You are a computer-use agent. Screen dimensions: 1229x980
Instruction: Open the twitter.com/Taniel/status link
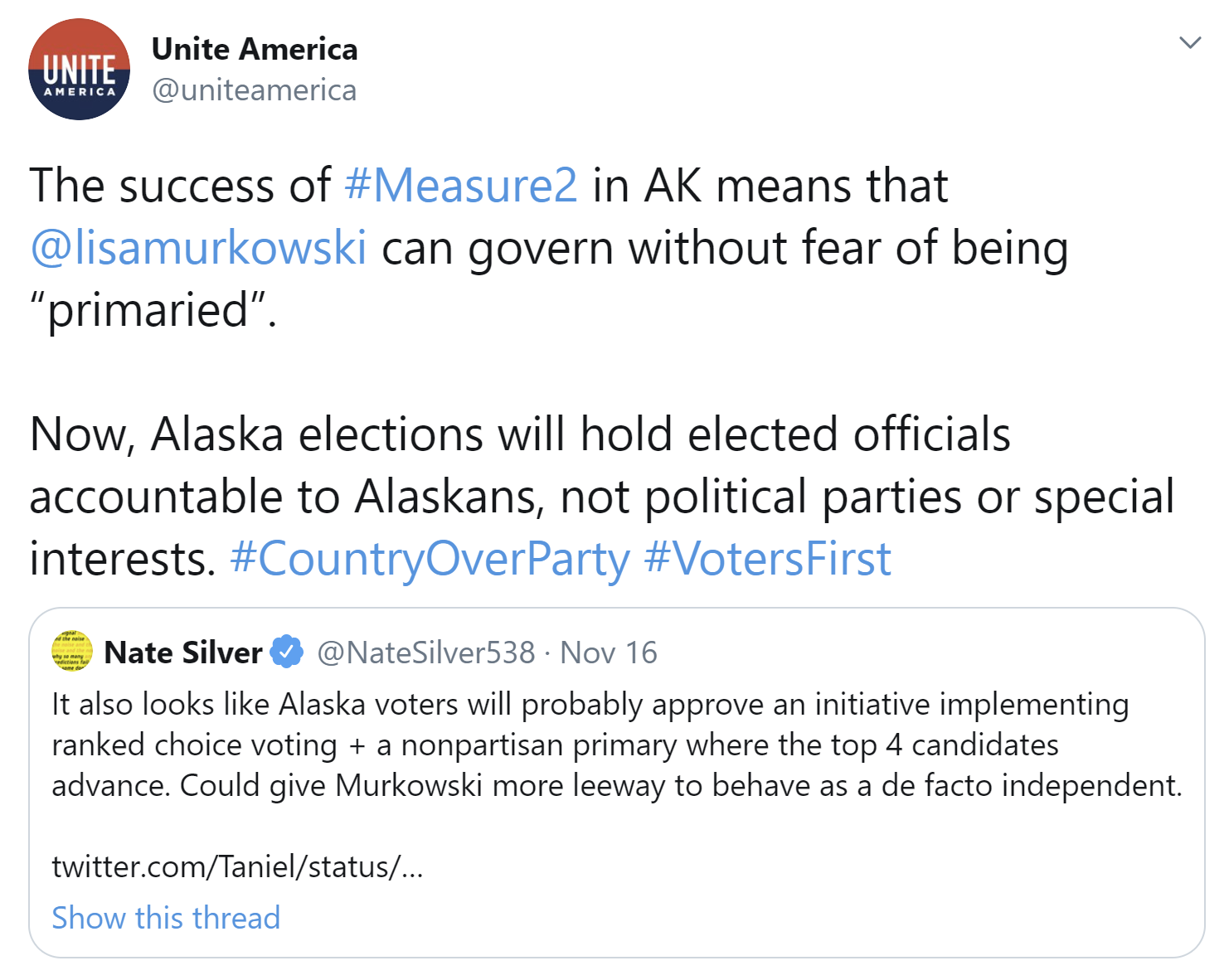(x=237, y=866)
